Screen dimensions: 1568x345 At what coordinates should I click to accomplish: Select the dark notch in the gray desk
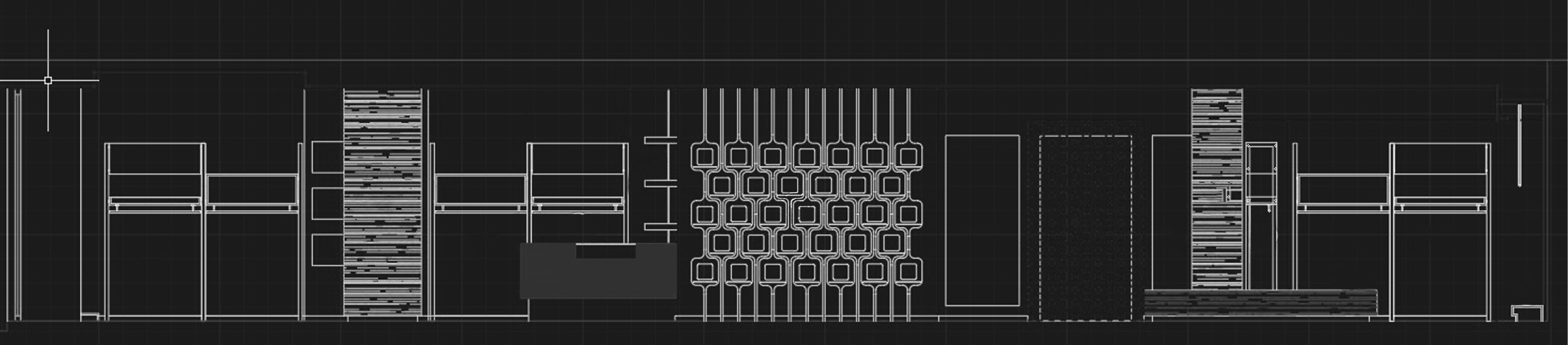606,250
